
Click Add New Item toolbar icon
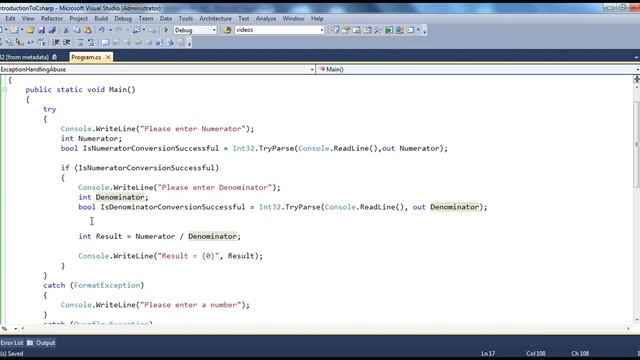(x=14, y=30)
